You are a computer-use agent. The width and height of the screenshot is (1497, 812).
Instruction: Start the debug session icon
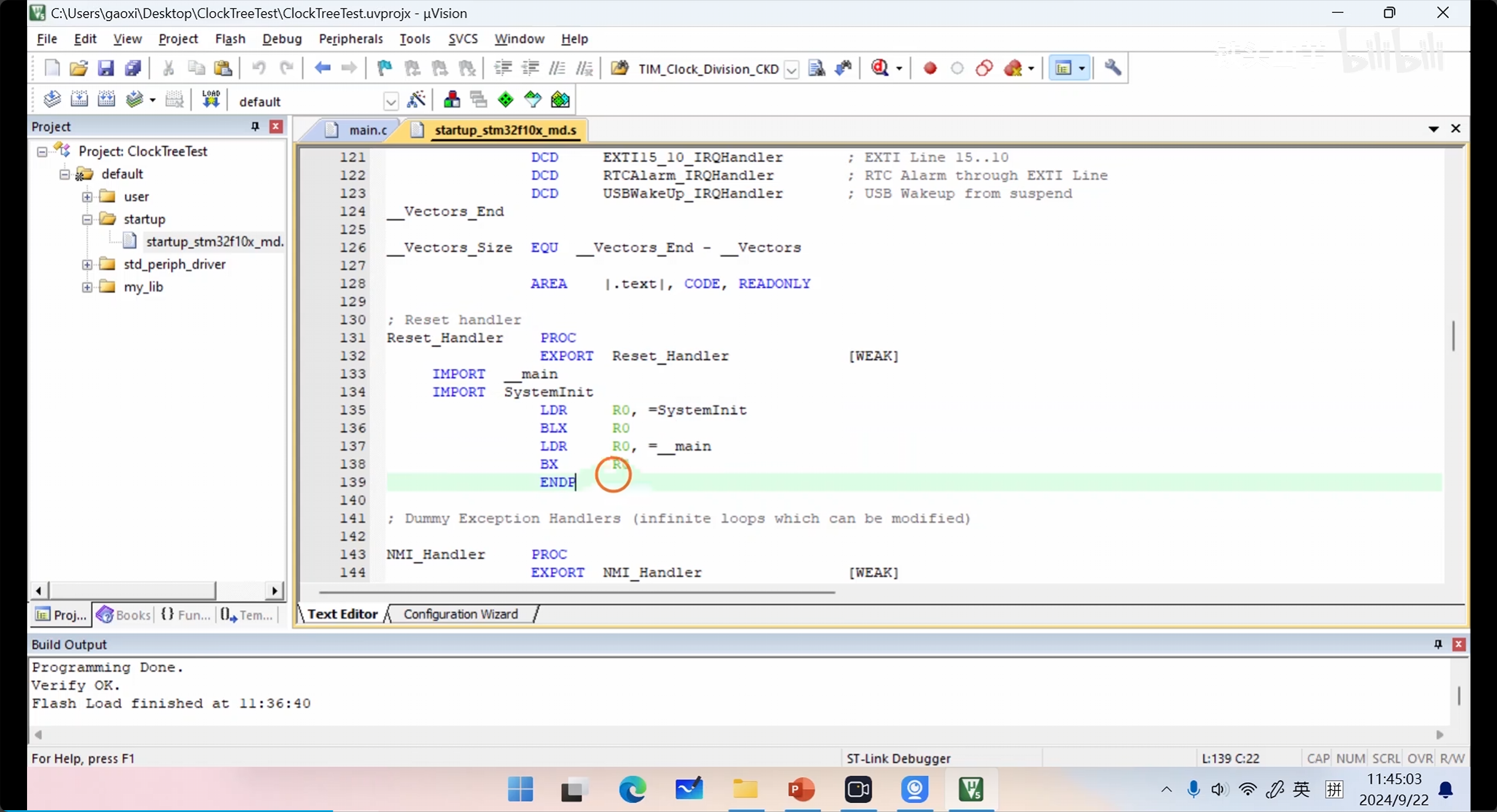point(881,68)
